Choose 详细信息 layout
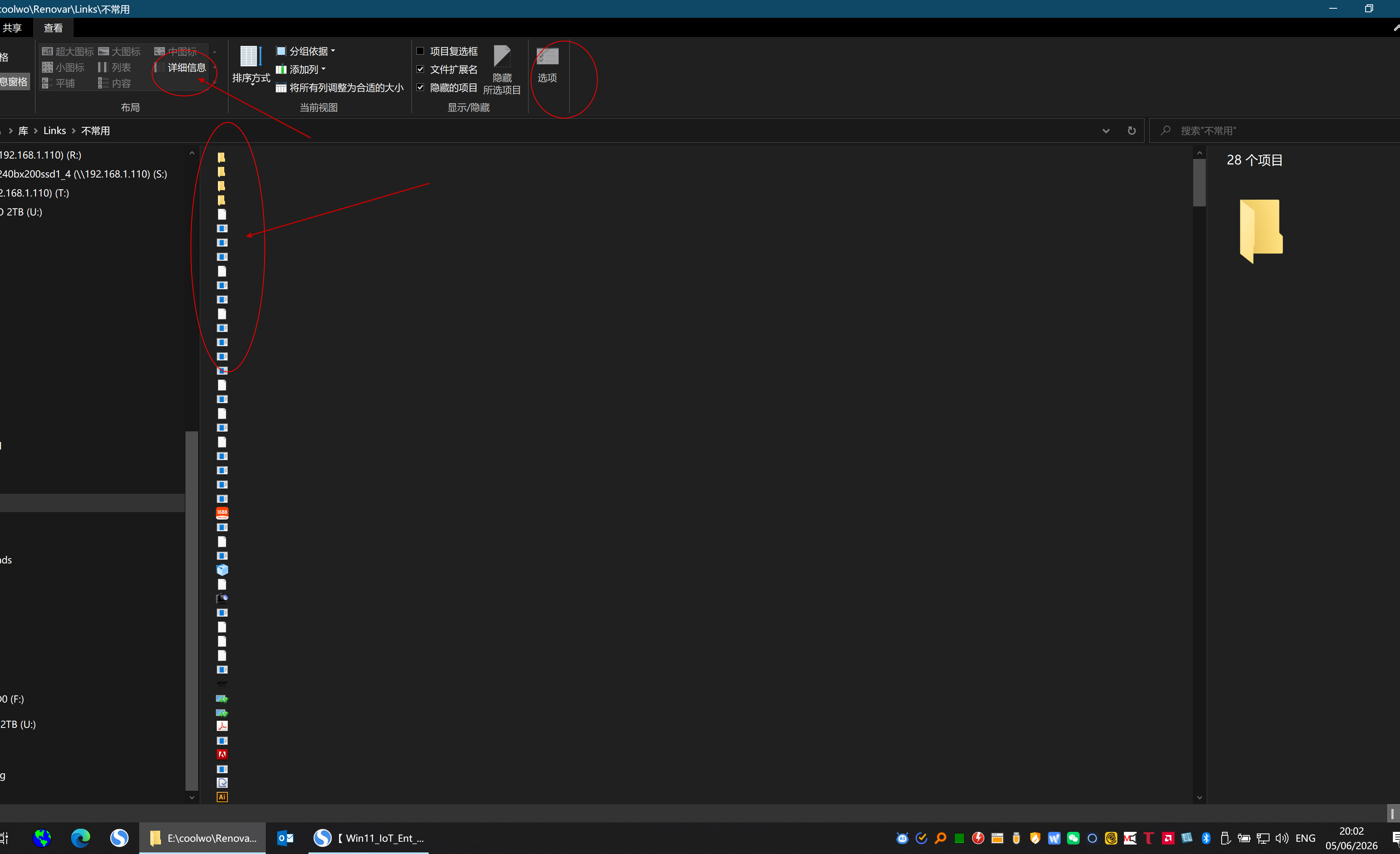 (x=180, y=68)
